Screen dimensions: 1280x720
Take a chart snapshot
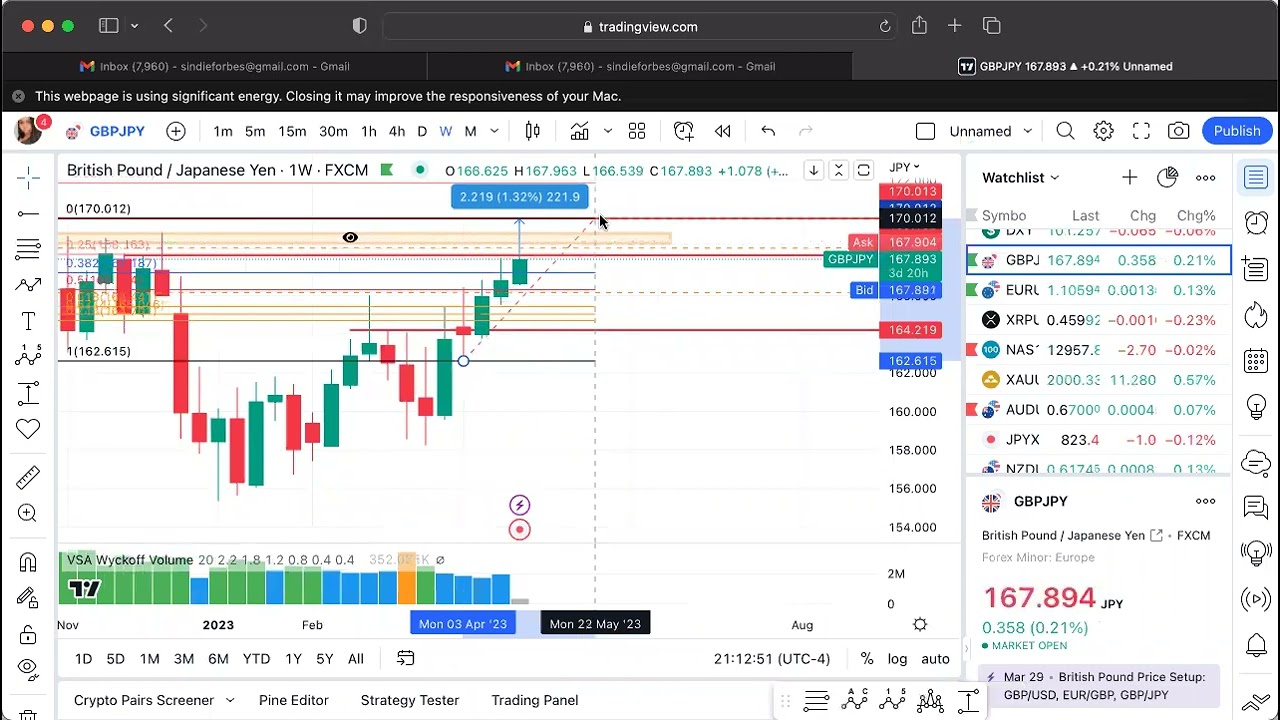click(1179, 131)
